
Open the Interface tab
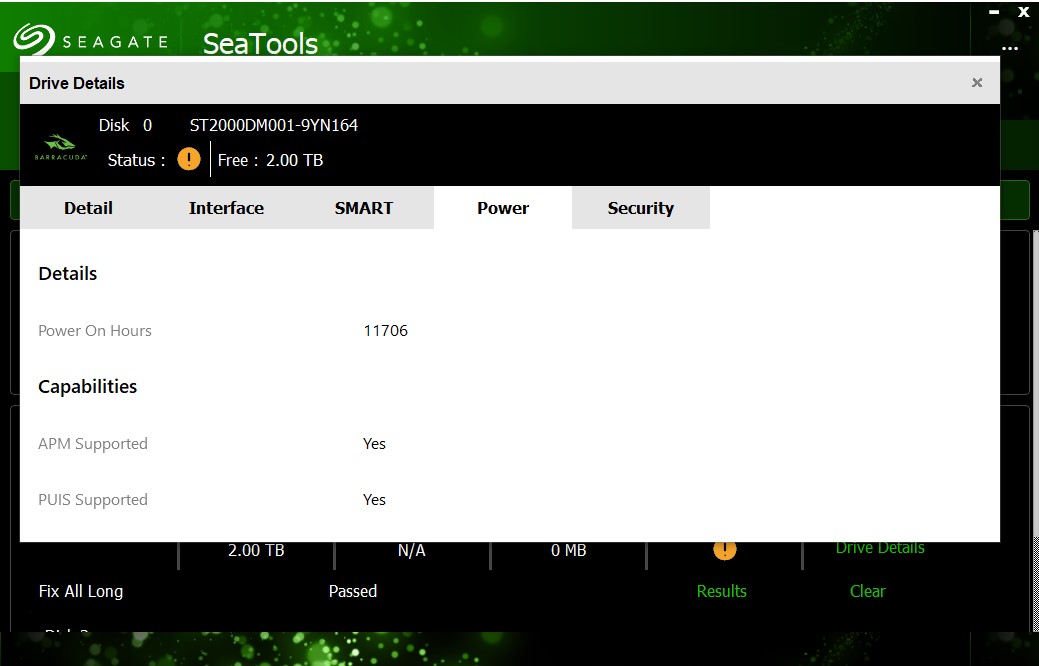pos(226,208)
